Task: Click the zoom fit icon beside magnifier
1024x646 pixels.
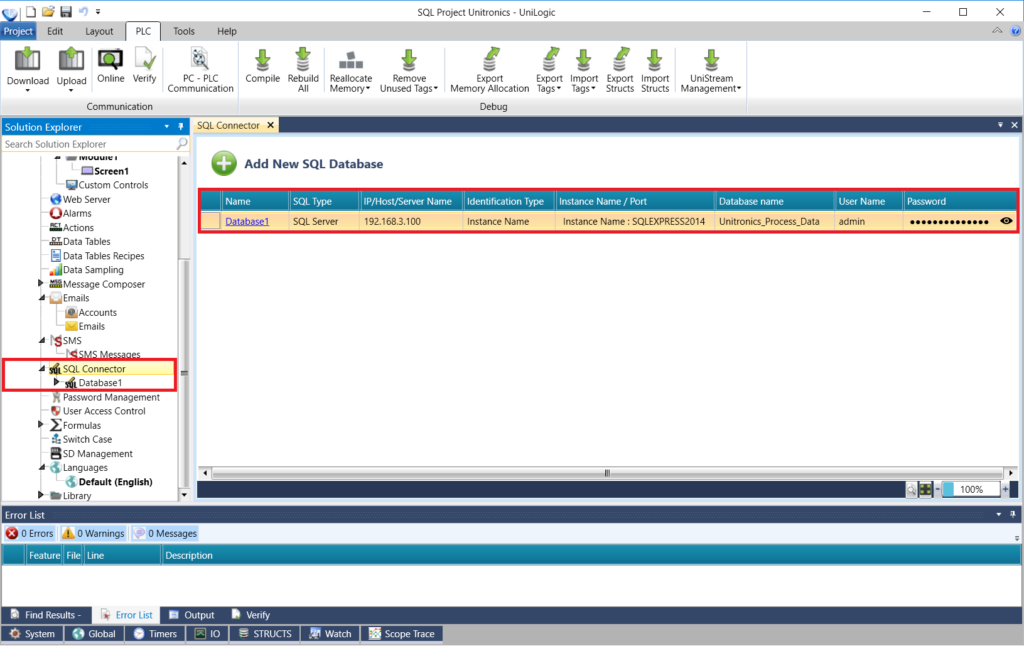Action: pyautogui.click(x=925, y=489)
